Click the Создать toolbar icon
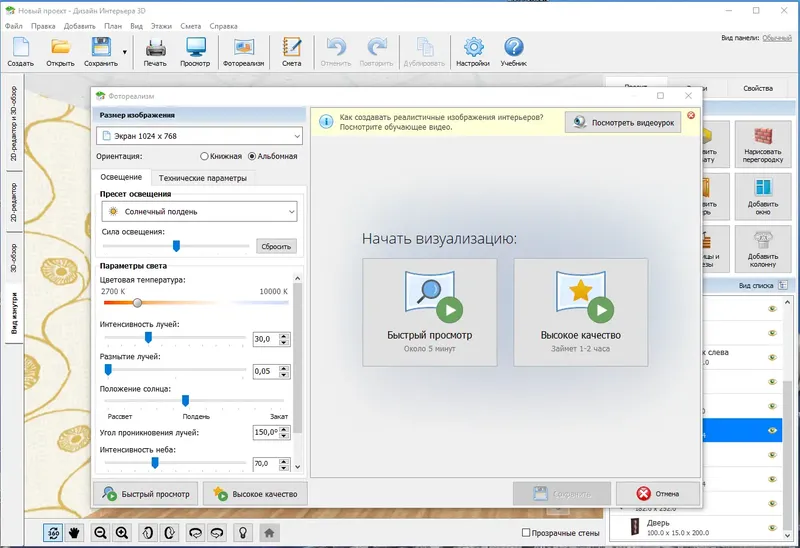The height and width of the screenshot is (548, 800). click(x=20, y=47)
